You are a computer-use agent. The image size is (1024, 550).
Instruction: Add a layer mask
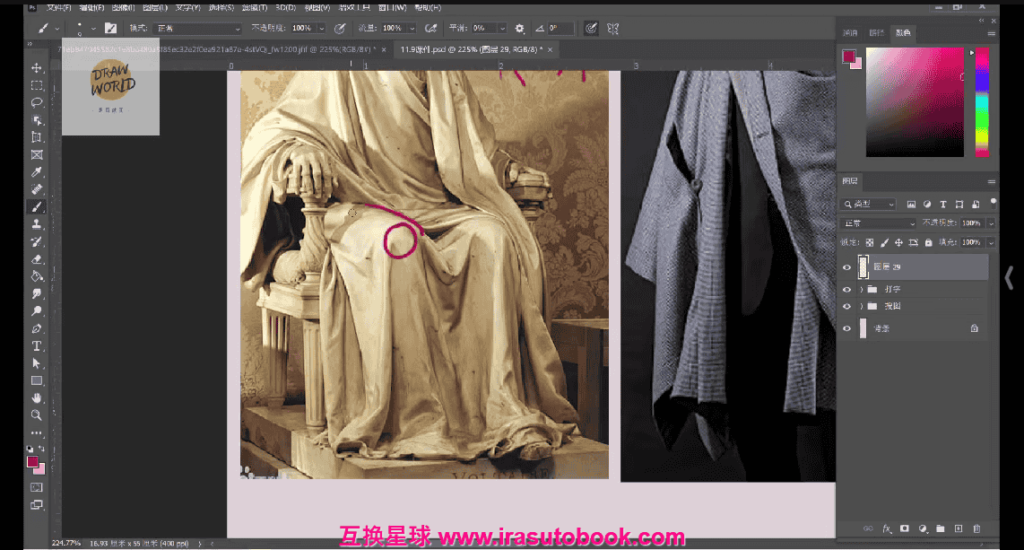904,528
